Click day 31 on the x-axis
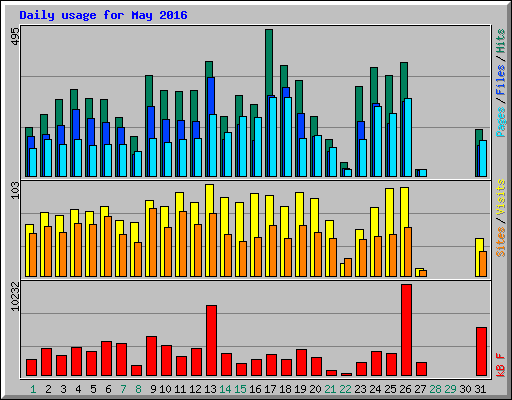 coord(480,389)
